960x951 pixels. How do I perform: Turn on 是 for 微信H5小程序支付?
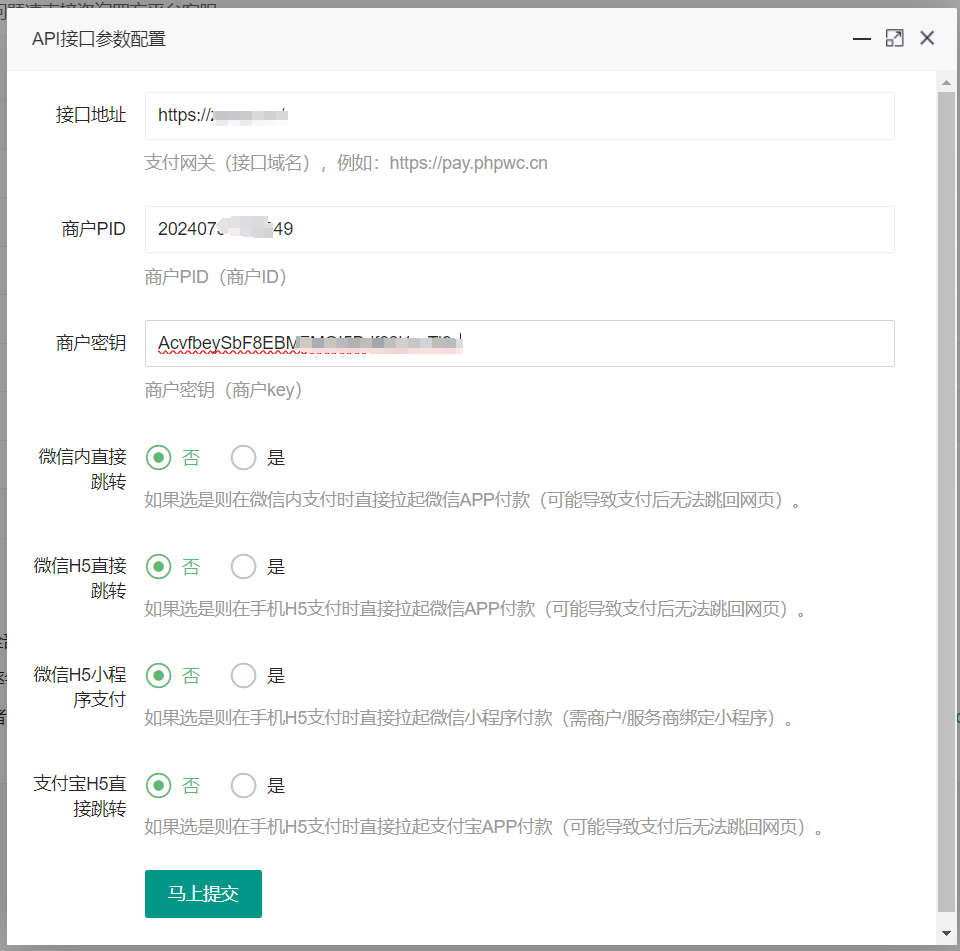(244, 676)
